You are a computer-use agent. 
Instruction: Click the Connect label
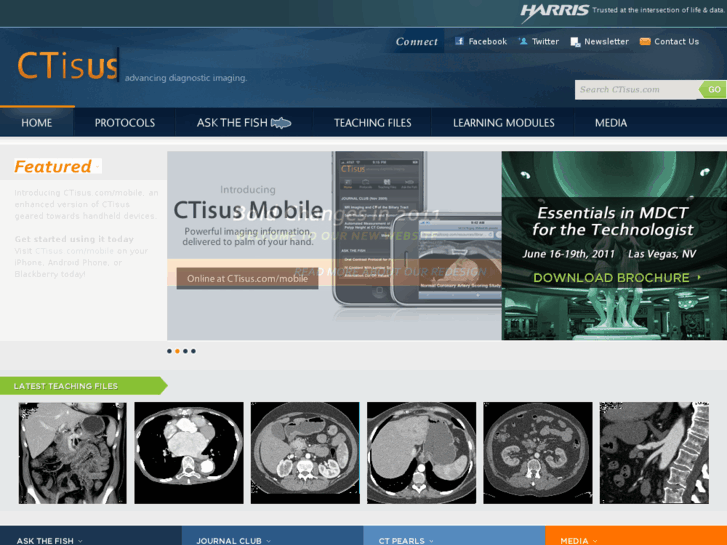pos(416,42)
